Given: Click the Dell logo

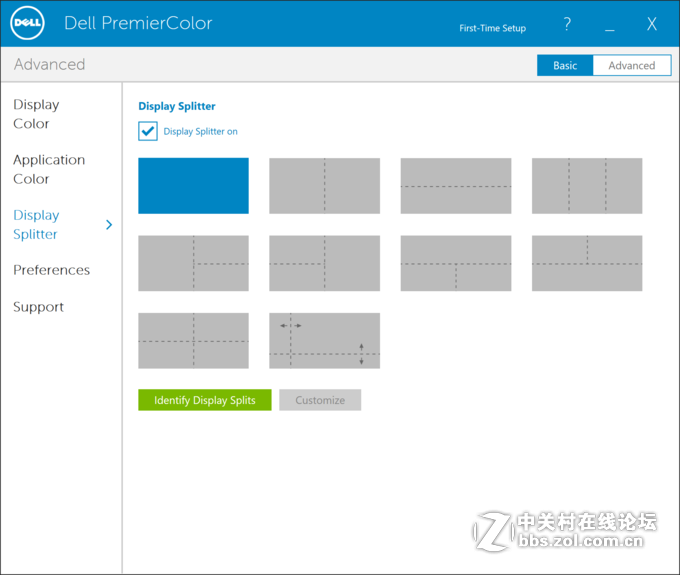Looking at the screenshot, I should pyautogui.click(x=27, y=23).
